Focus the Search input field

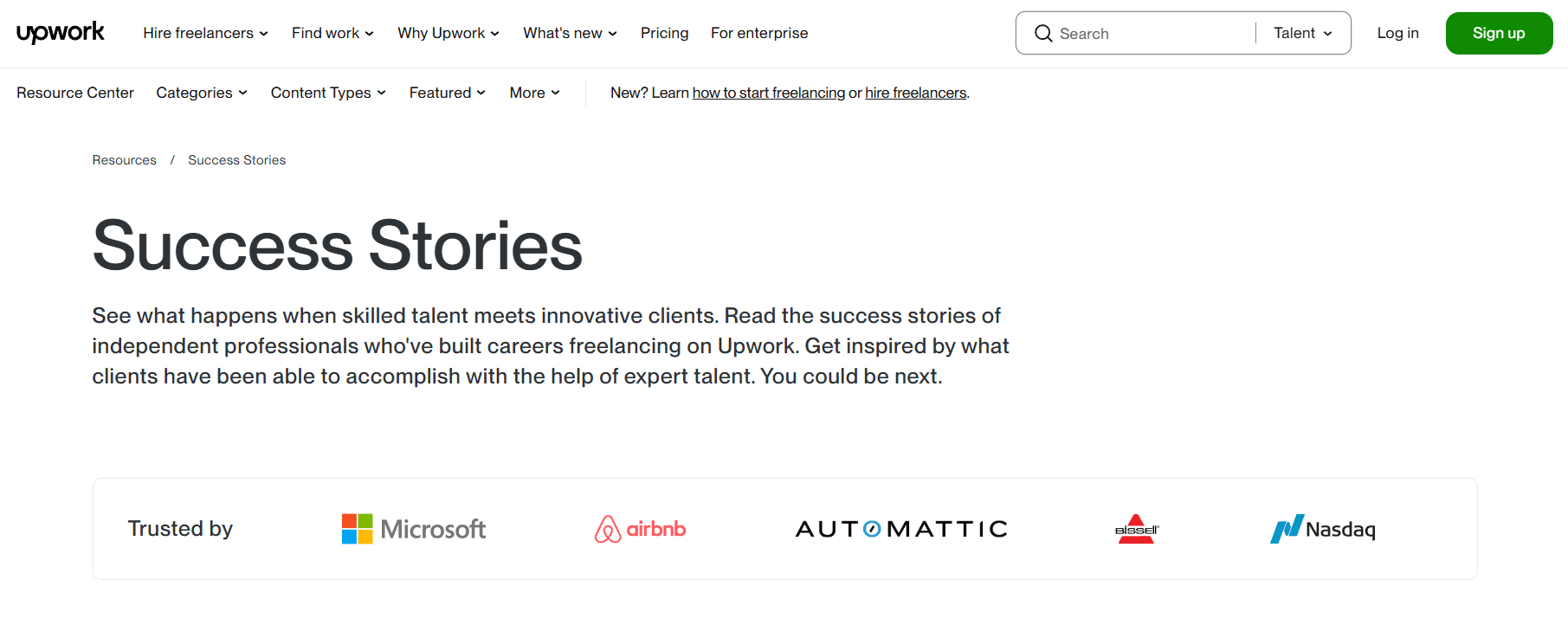pos(1152,34)
